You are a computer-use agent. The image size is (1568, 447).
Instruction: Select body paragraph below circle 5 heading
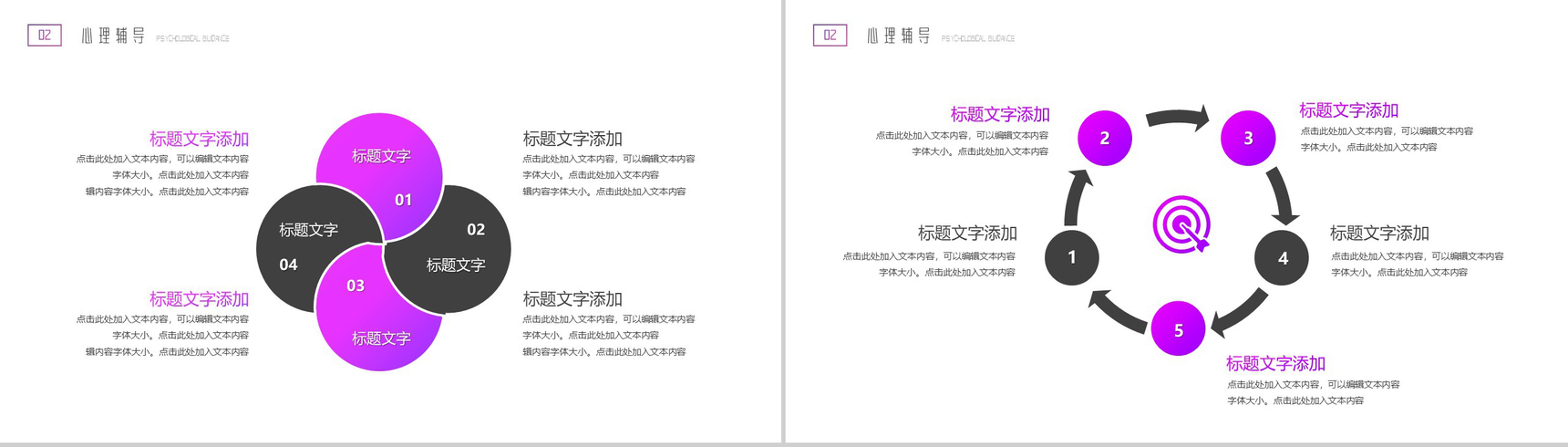click(x=1314, y=392)
